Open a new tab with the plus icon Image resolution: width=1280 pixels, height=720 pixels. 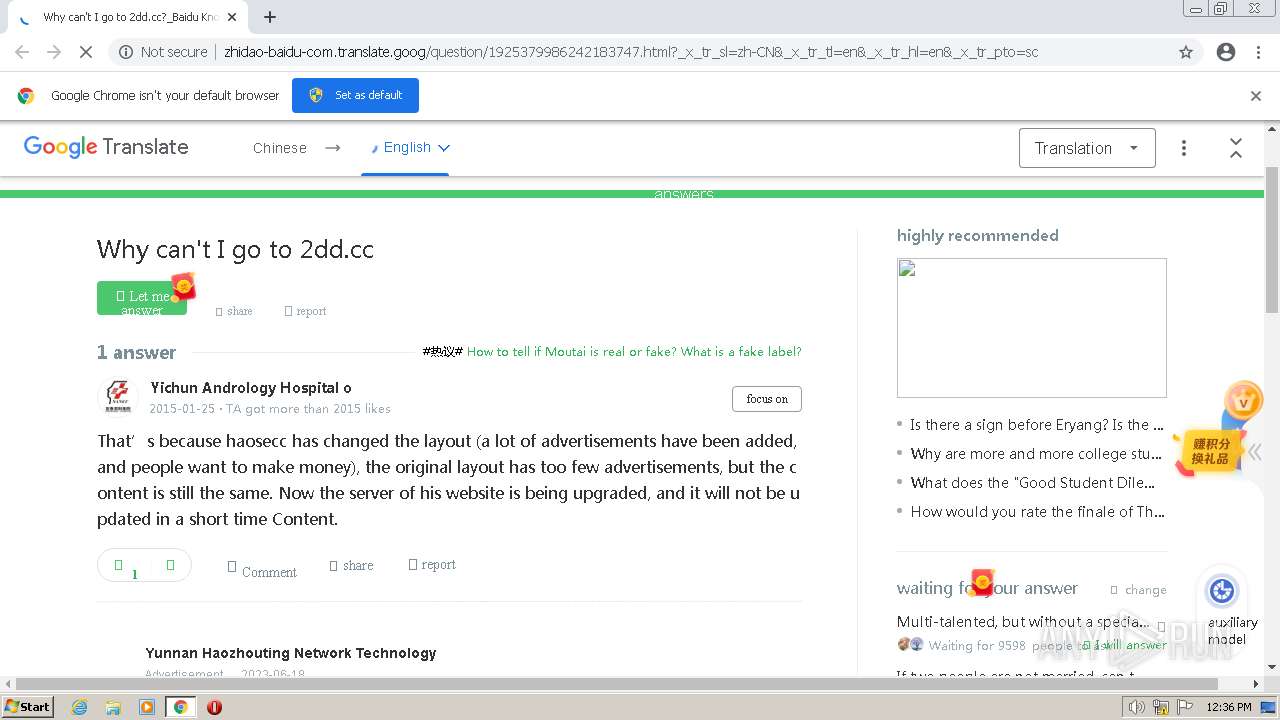pos(270,17)
